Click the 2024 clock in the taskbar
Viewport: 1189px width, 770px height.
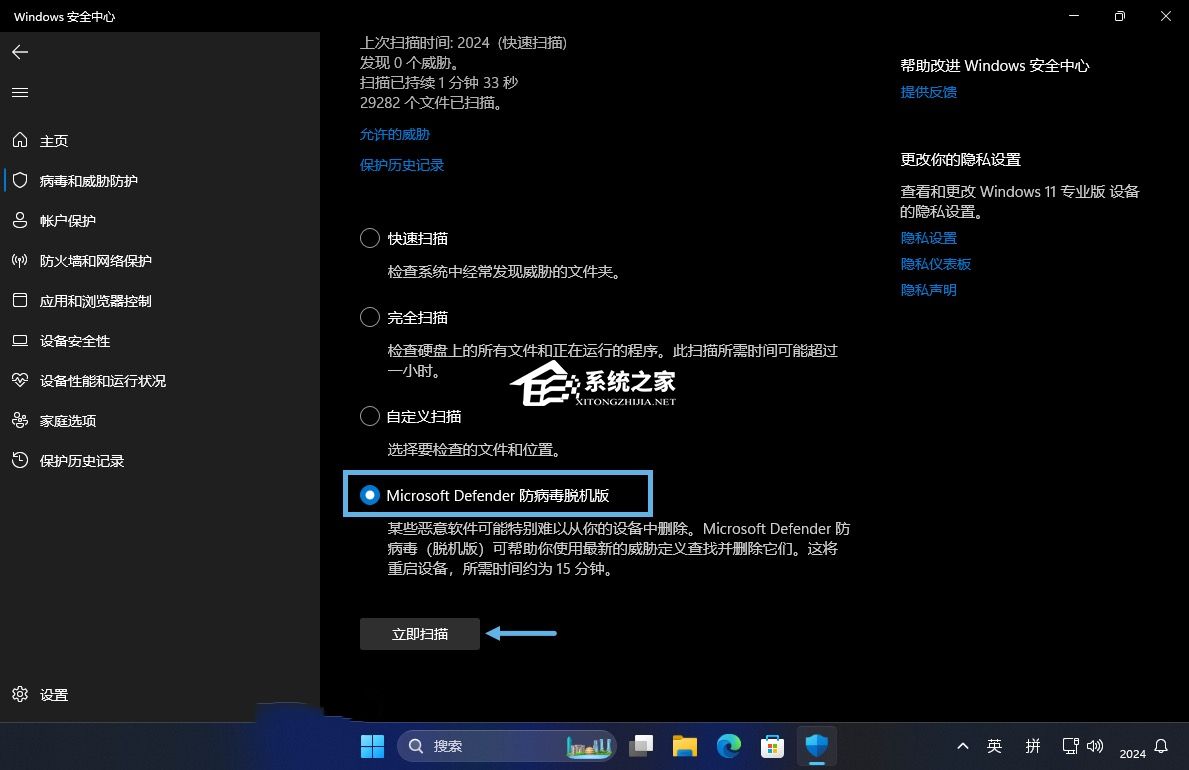(x=1132, y=753)
